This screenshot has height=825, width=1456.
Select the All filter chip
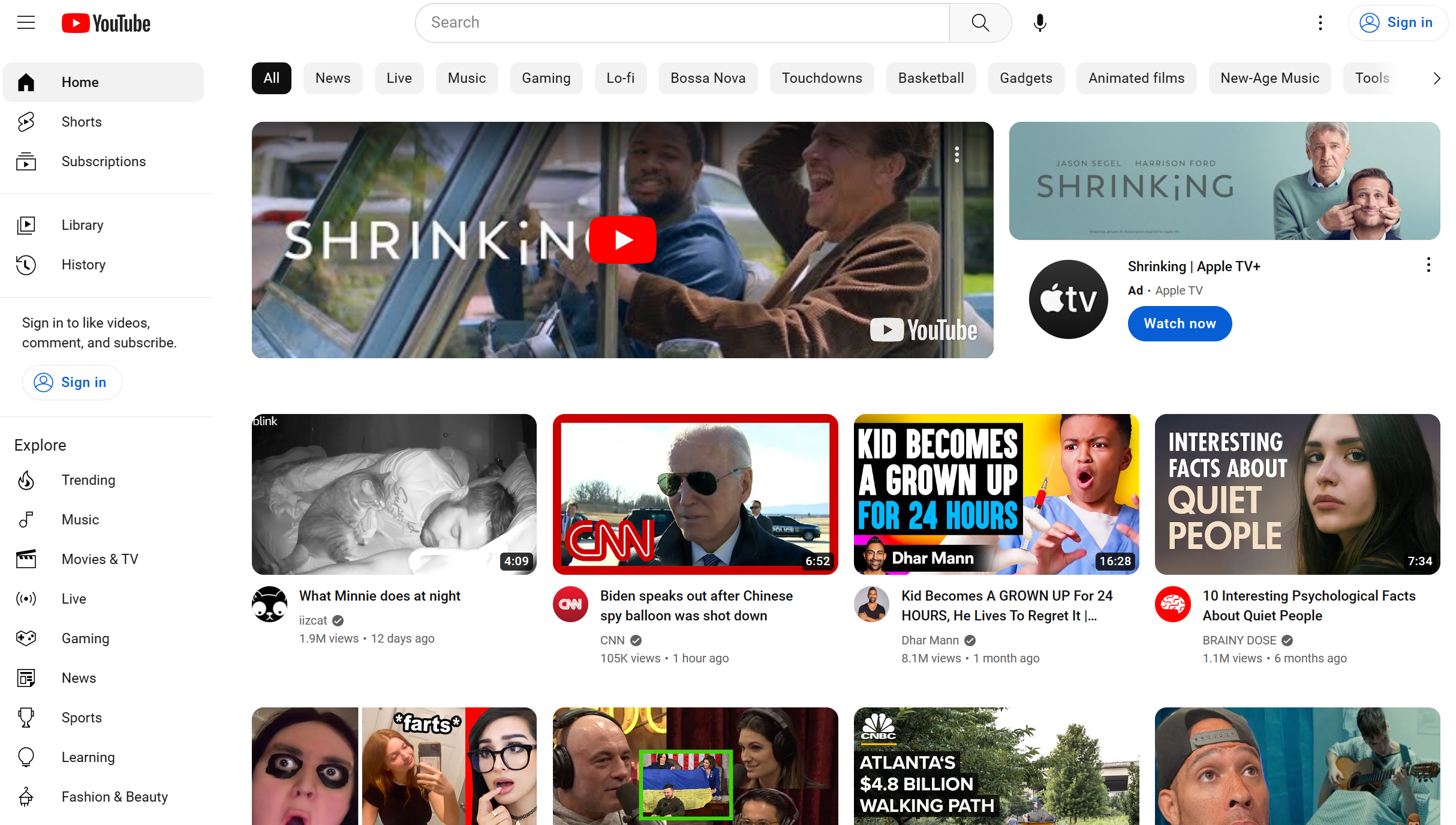[x=272, y=78]
